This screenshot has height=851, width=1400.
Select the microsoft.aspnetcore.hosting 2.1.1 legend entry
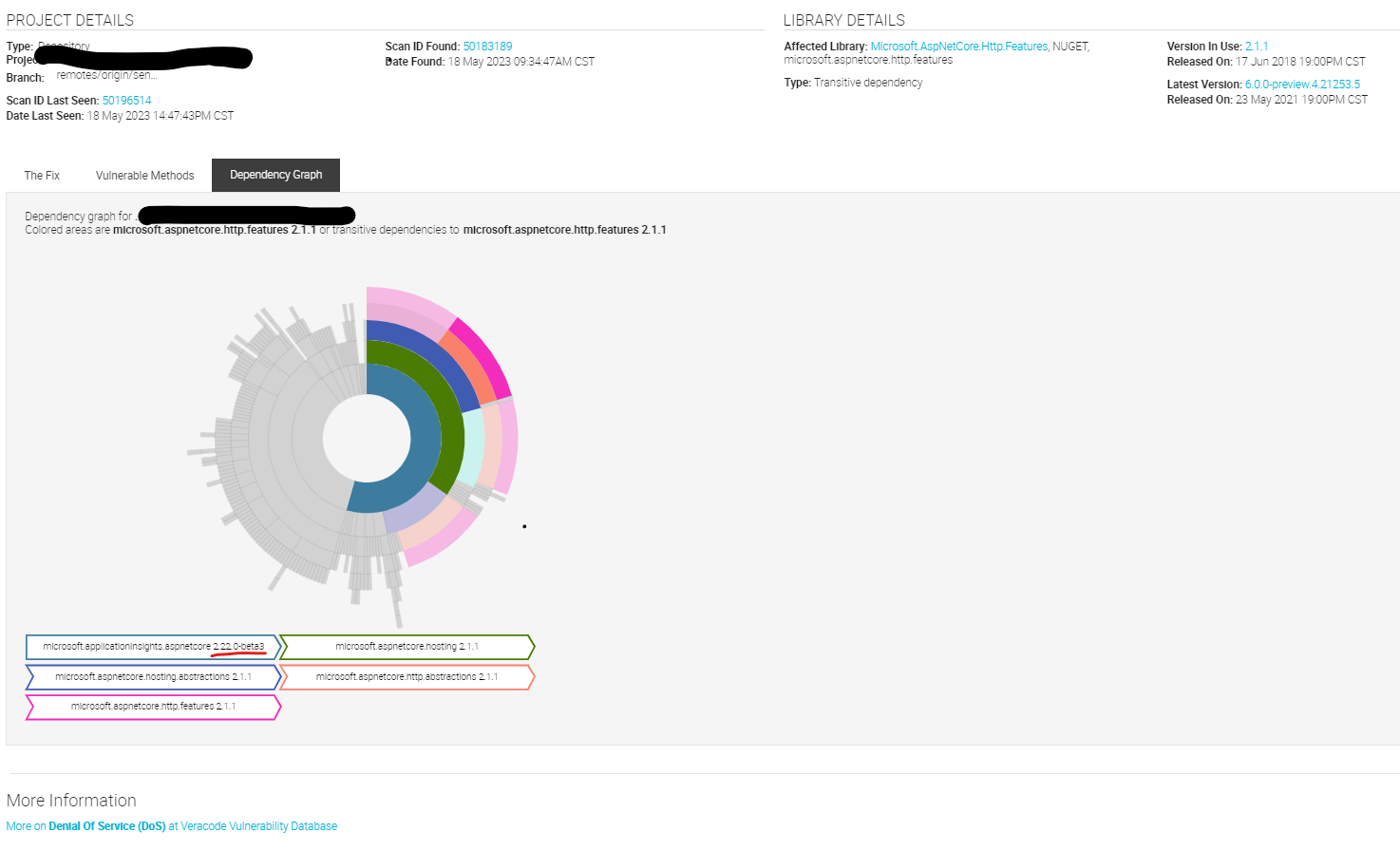tap(407, 647)
